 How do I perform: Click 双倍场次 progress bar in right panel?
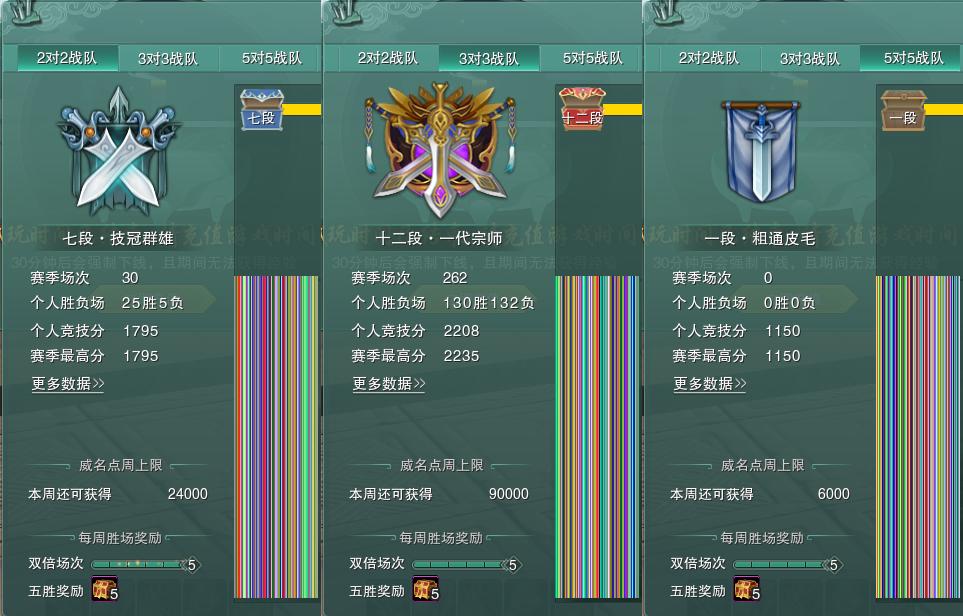click(787, 564)
